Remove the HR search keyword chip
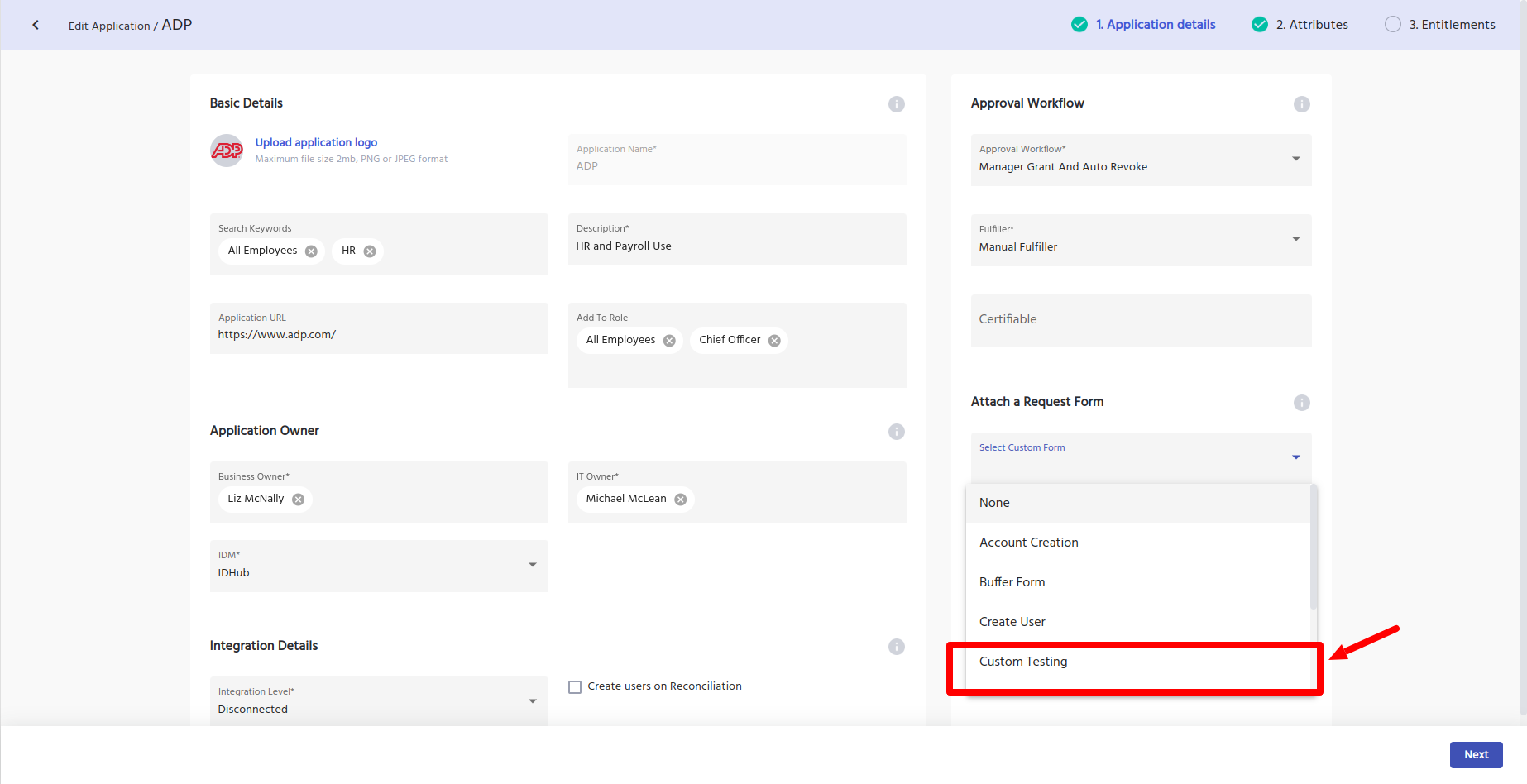Image resolution: width=1527 pixels, height=784 pixels. click(370, 251)
